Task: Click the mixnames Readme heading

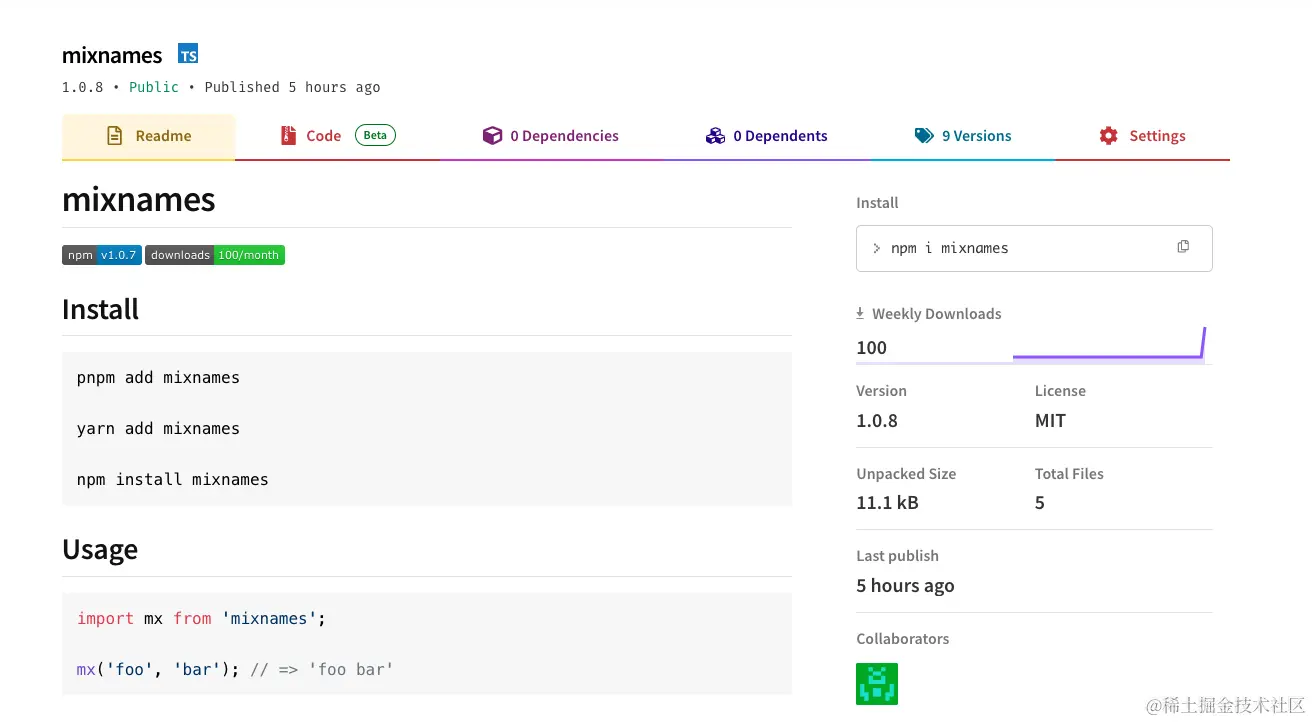Action: (139, 199)
